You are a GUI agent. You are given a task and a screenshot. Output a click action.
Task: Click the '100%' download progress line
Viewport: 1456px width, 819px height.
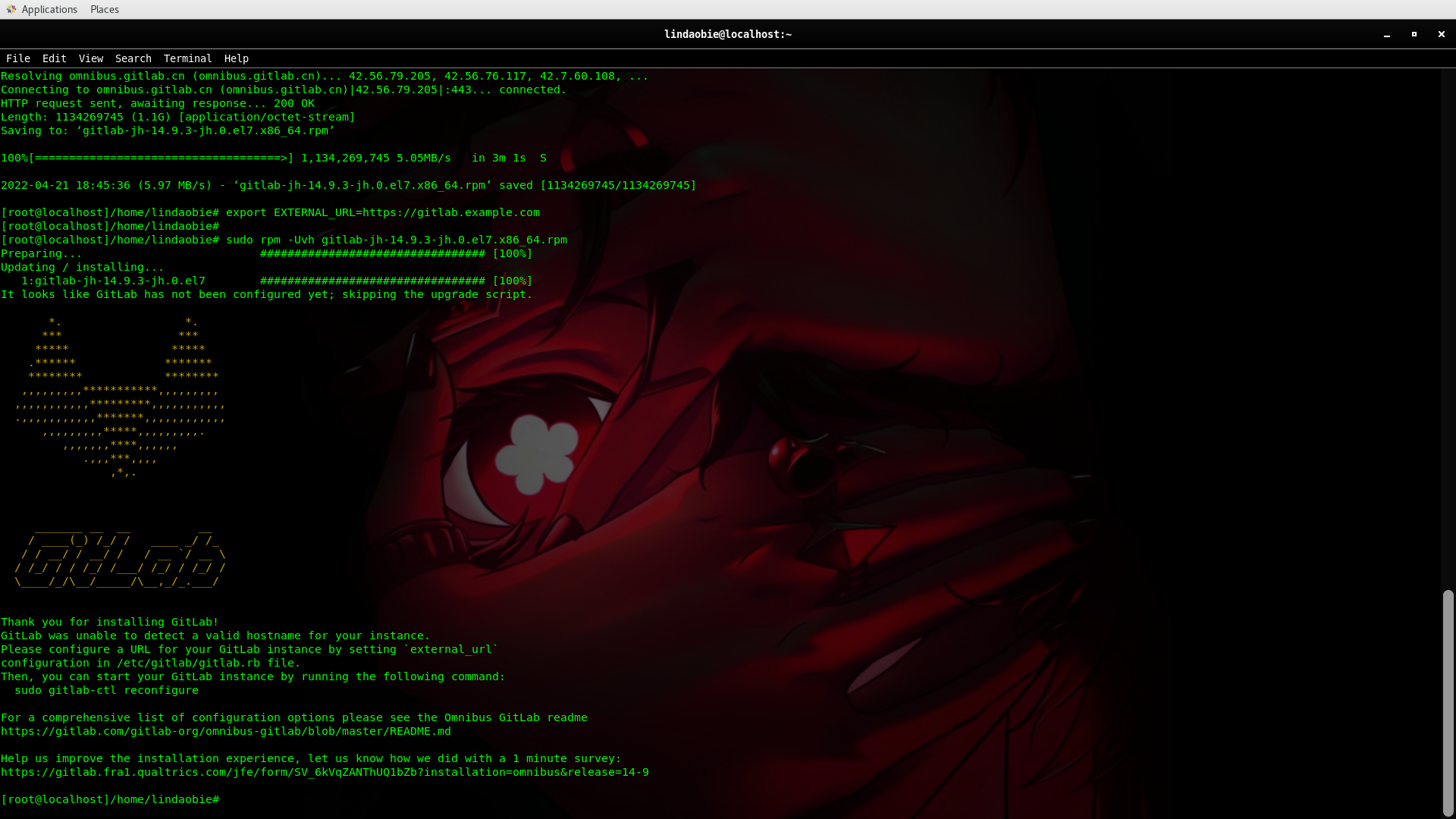click(x=274, y=158)
